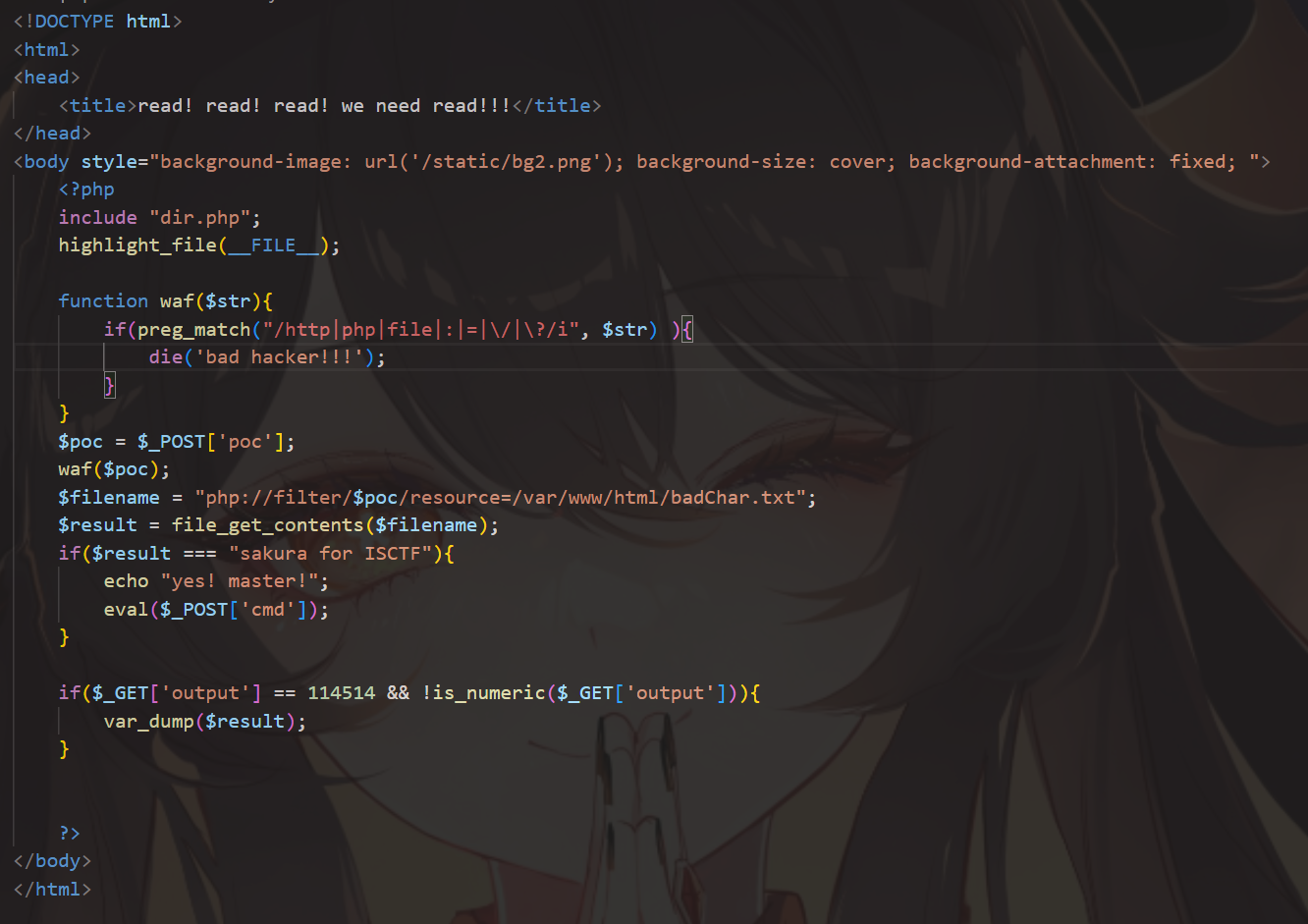
Task: Click the var_dump($result) line
Action: point(205,721)
